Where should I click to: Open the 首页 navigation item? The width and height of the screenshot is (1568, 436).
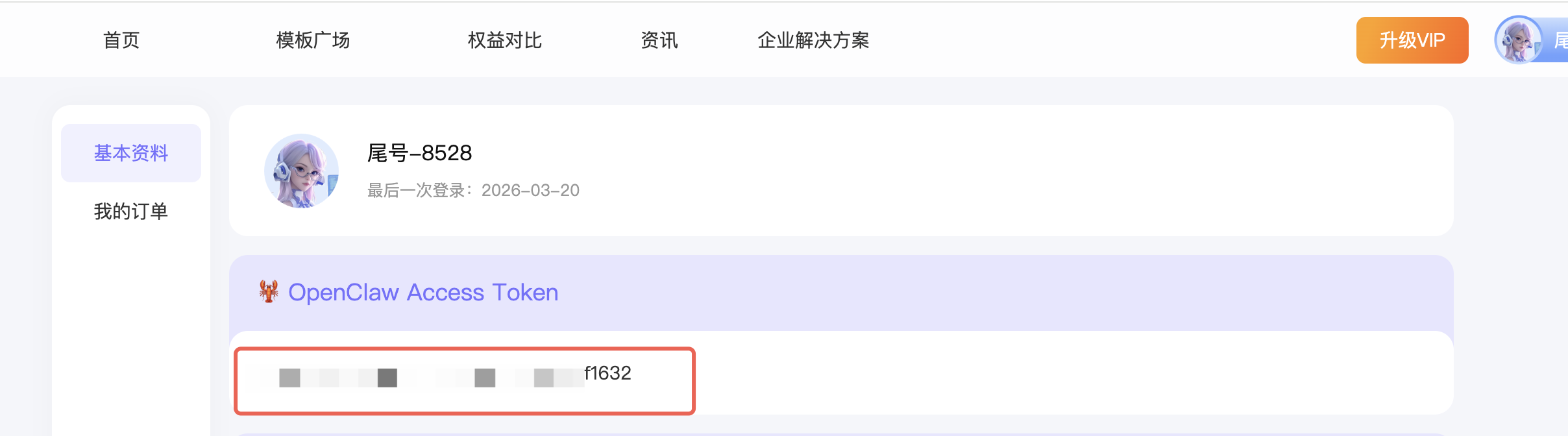coord(121,40)
